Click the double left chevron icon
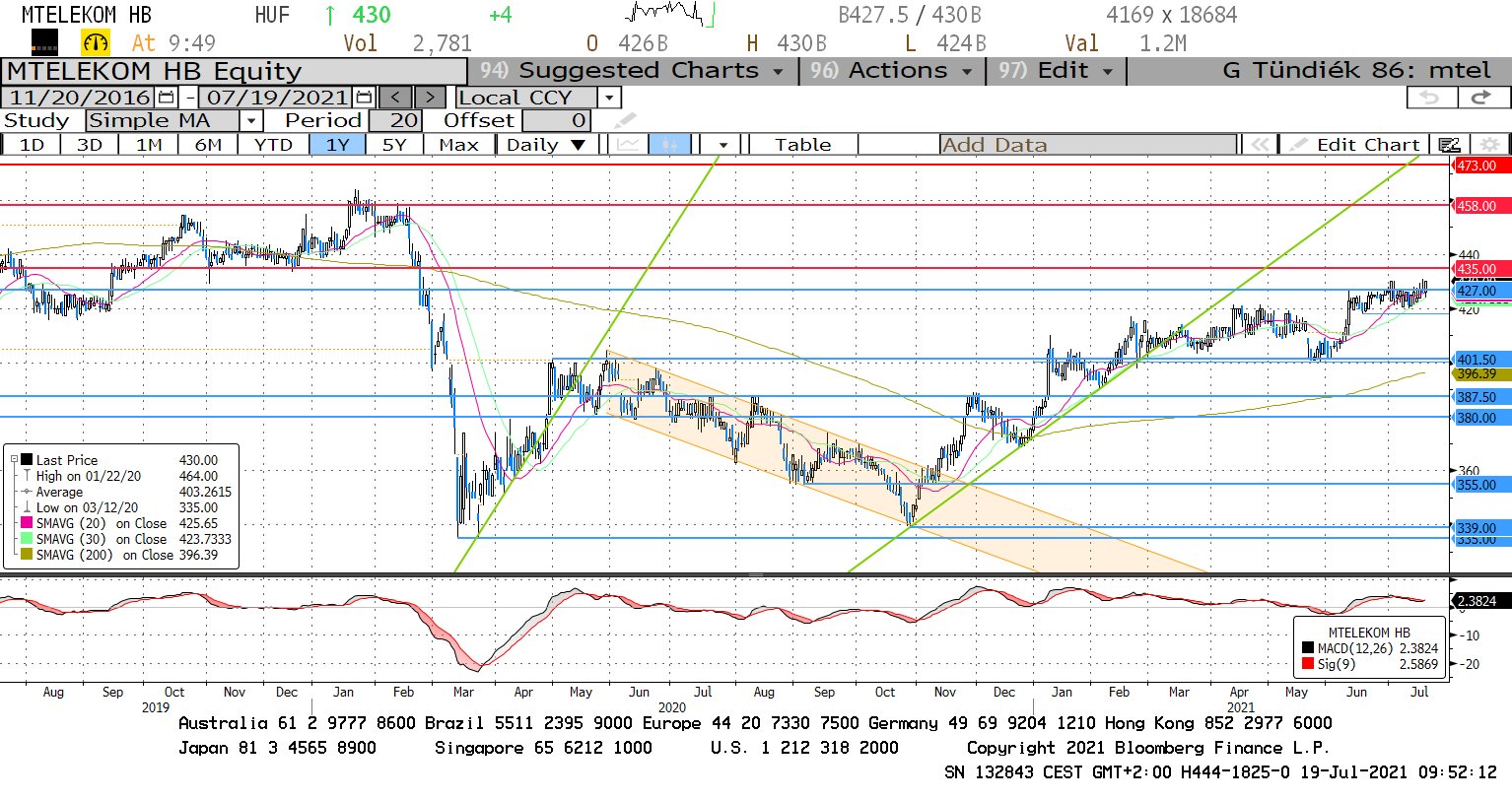The image size is (1512, 801). 1260,145
